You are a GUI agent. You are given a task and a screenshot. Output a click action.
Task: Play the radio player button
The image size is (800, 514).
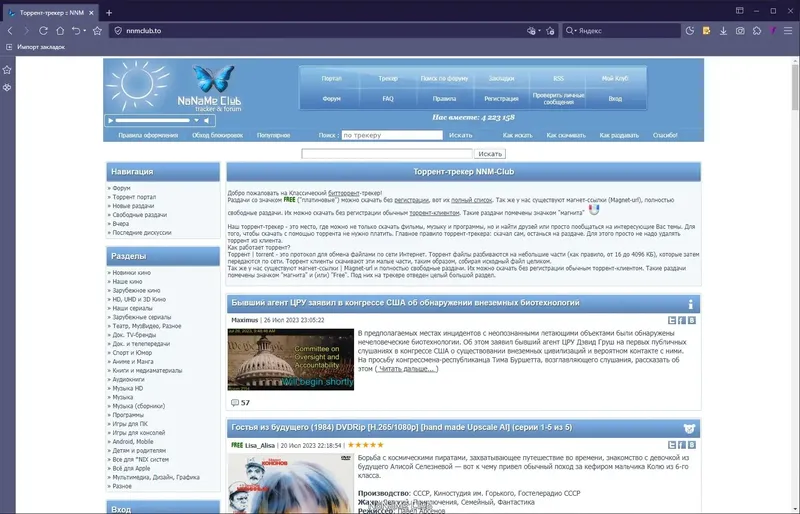(110, 120)
